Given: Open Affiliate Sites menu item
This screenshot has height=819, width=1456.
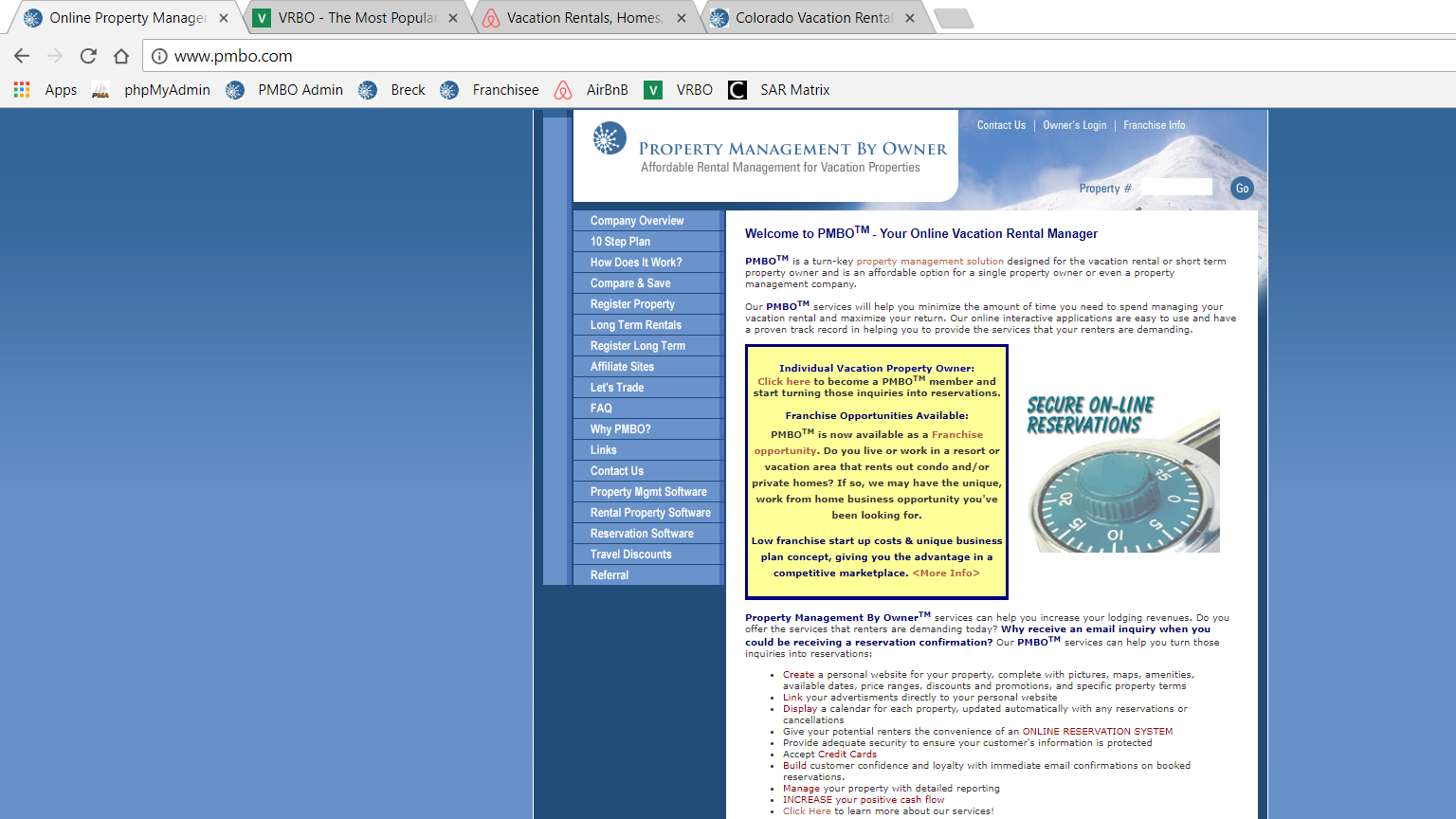Looking at the screenshot, I should click(x=648, y=366).
